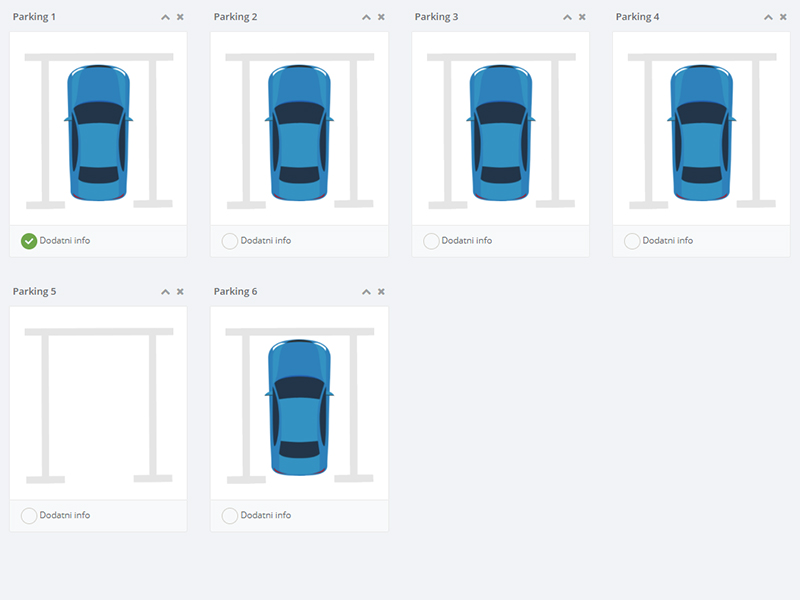The height and width of the screenshot is (600, 800).
Task: Click the Dodatni info label in Parking 4
Action: point(667,241)
